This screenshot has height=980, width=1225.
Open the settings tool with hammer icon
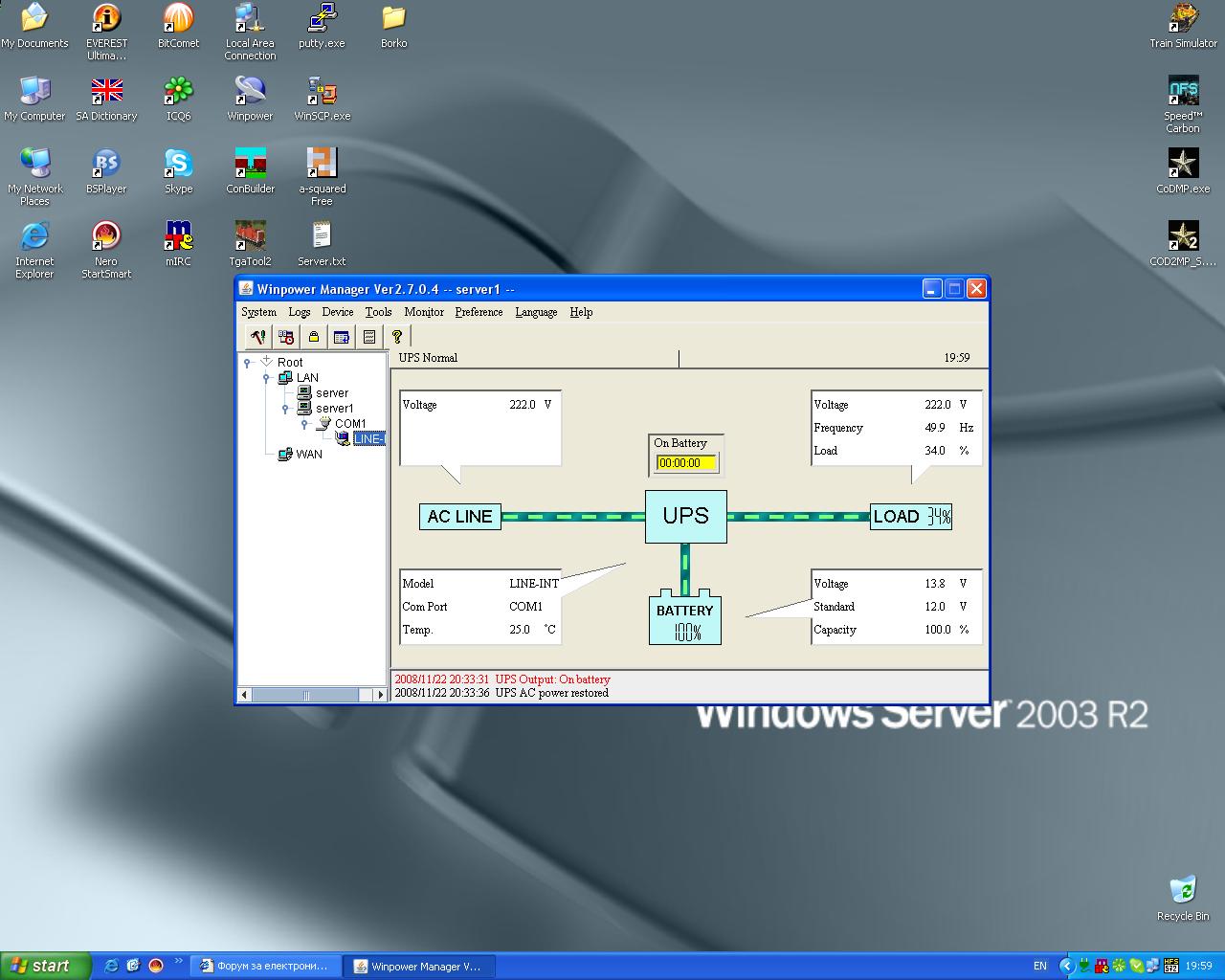pyautogui.click(x=257, y=337)
